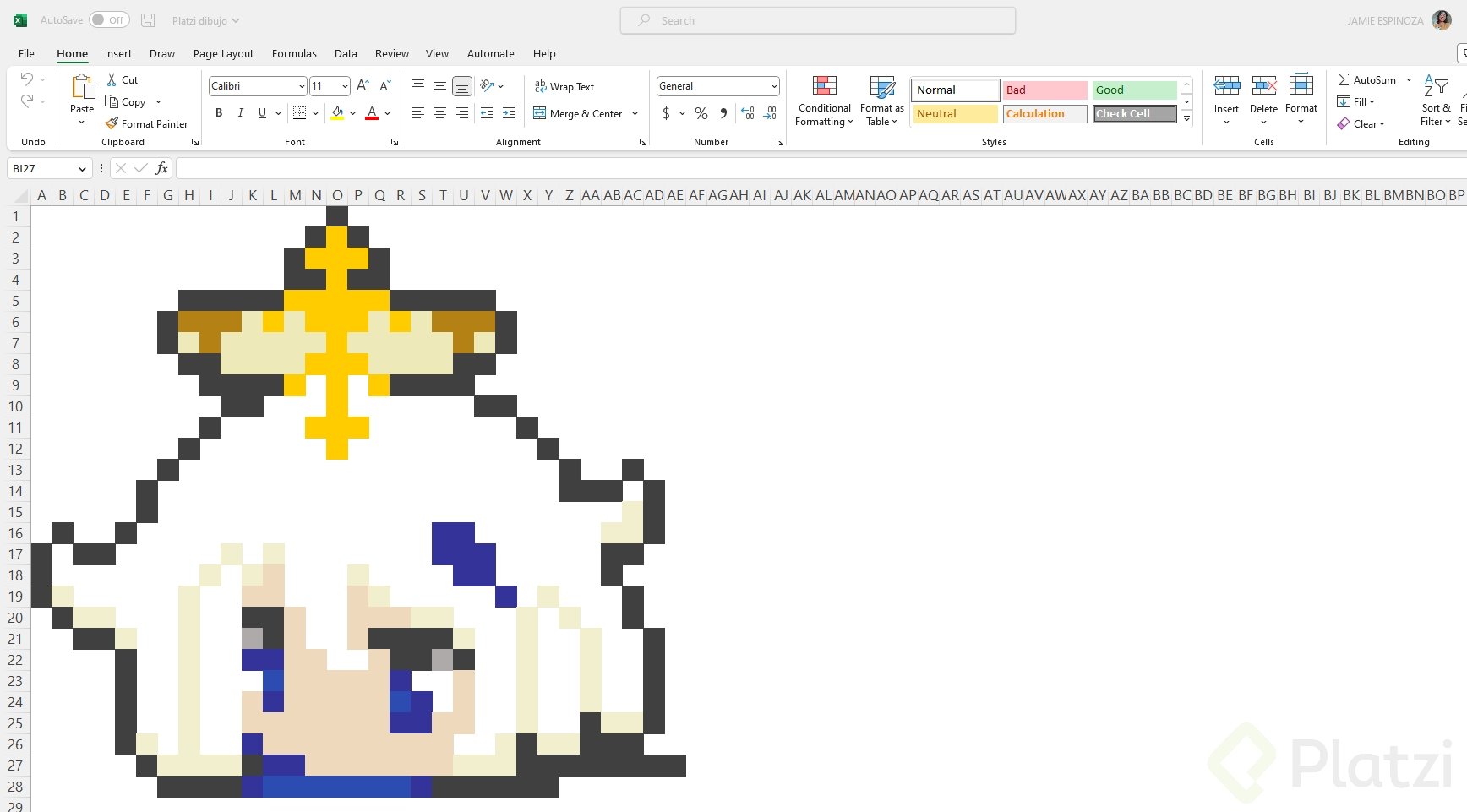This screenshot has width=1467, height=812.
Task: Click the Paste clipboard icon
Action: click(82, 86)
